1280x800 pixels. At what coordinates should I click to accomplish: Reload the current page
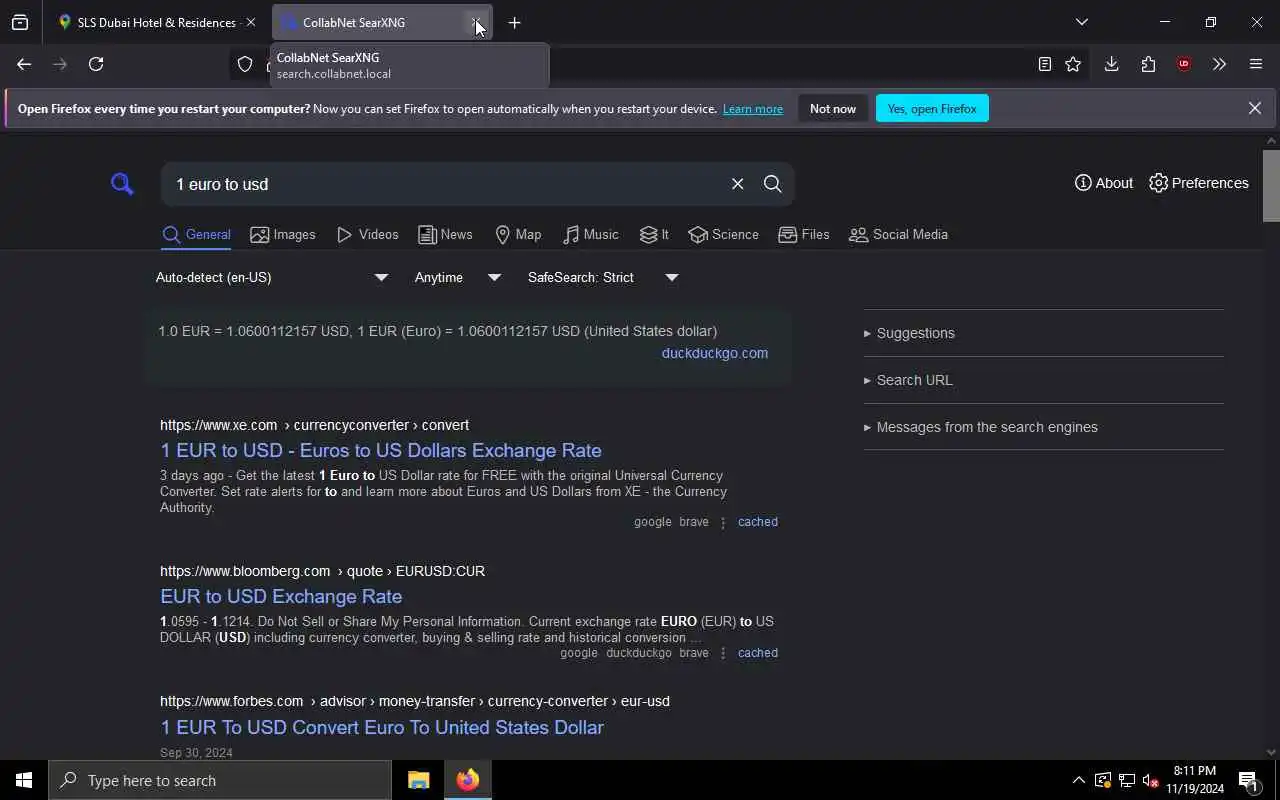tap(96, 64)
